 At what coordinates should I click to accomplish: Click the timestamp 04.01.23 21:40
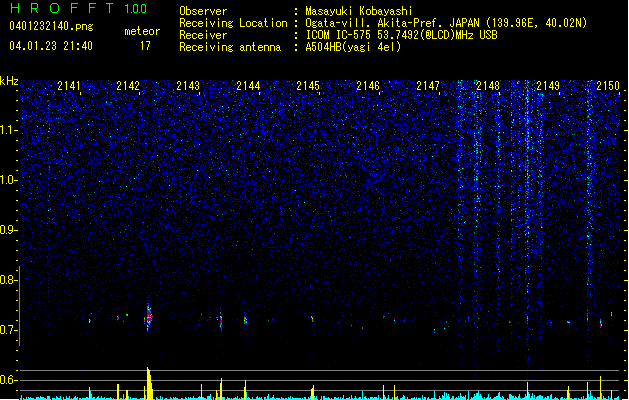51,46
